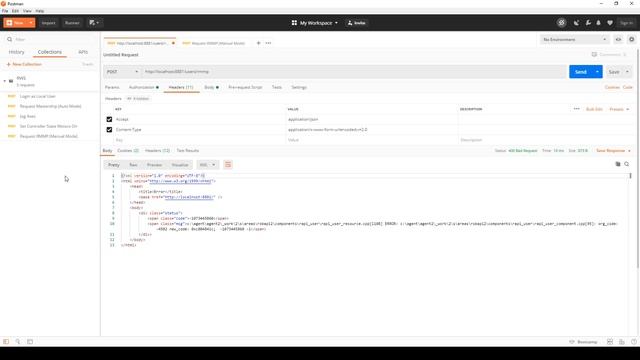Screen dimensions: 640x360
Task: Open the Save Response dropdown
Action: click(613, 151)
